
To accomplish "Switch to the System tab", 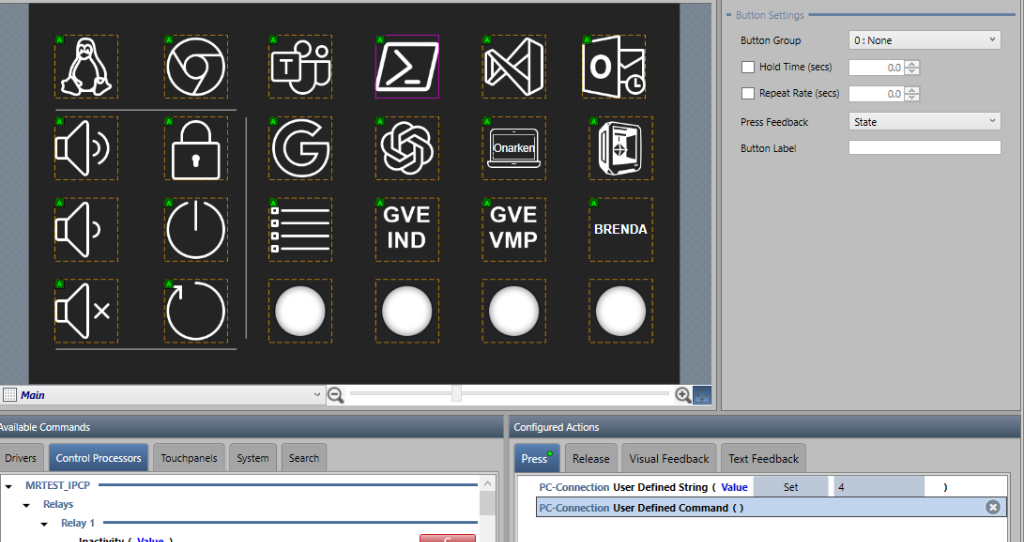I will click(253, 458).
